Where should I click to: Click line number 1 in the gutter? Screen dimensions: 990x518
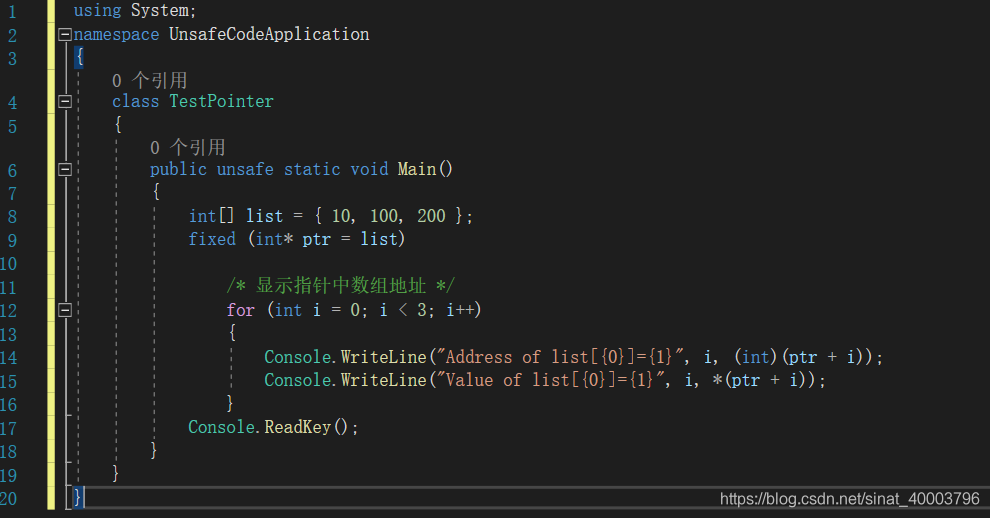(12, 11)
